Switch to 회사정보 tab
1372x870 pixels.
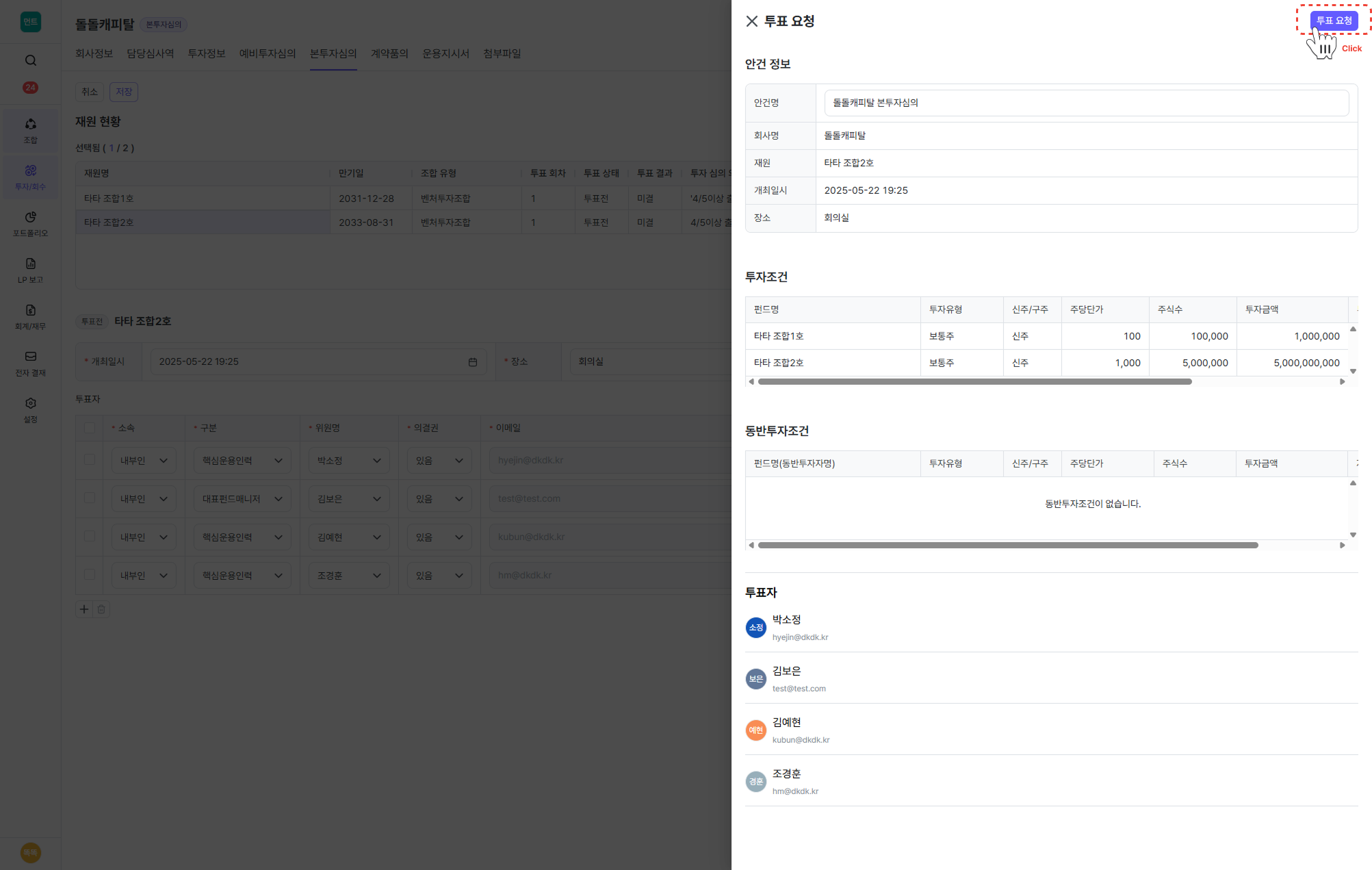[x=94, y=53]
